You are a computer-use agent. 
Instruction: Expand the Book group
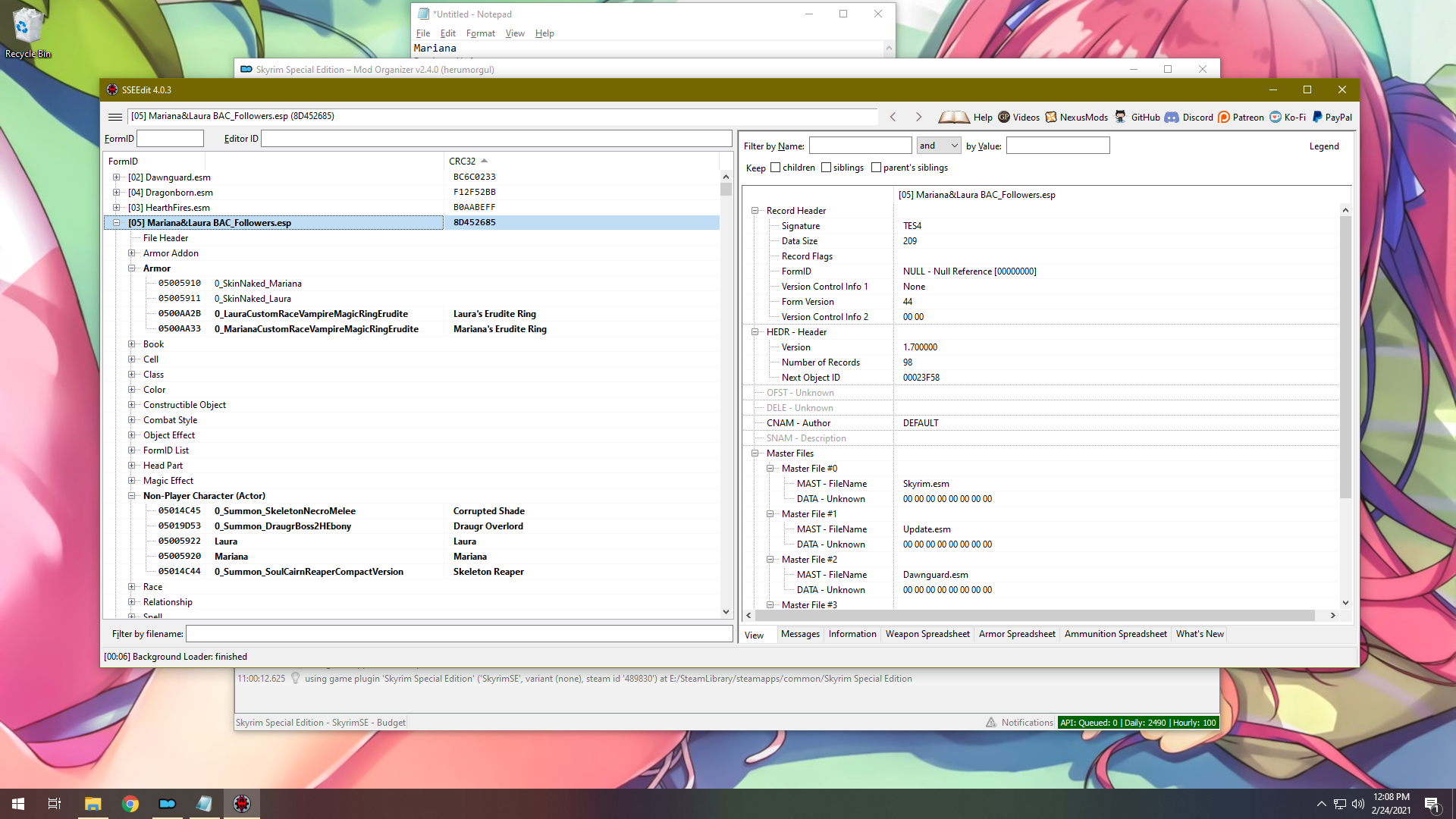click(131, 344)
